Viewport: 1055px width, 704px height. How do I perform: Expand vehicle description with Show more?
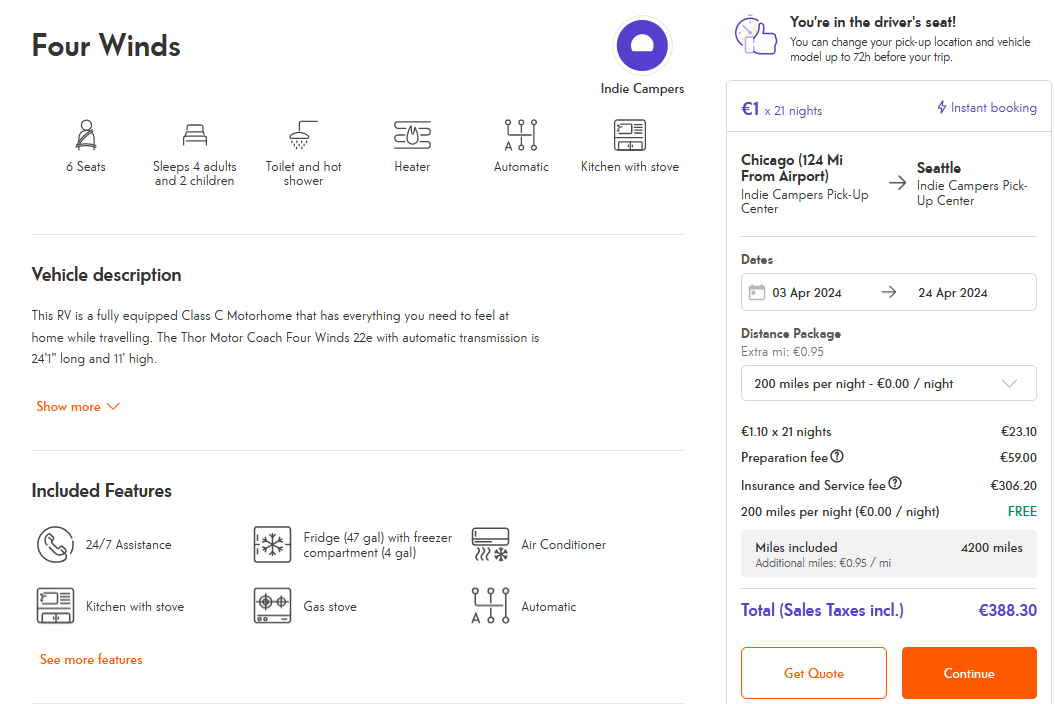click(x=77, y=407)
